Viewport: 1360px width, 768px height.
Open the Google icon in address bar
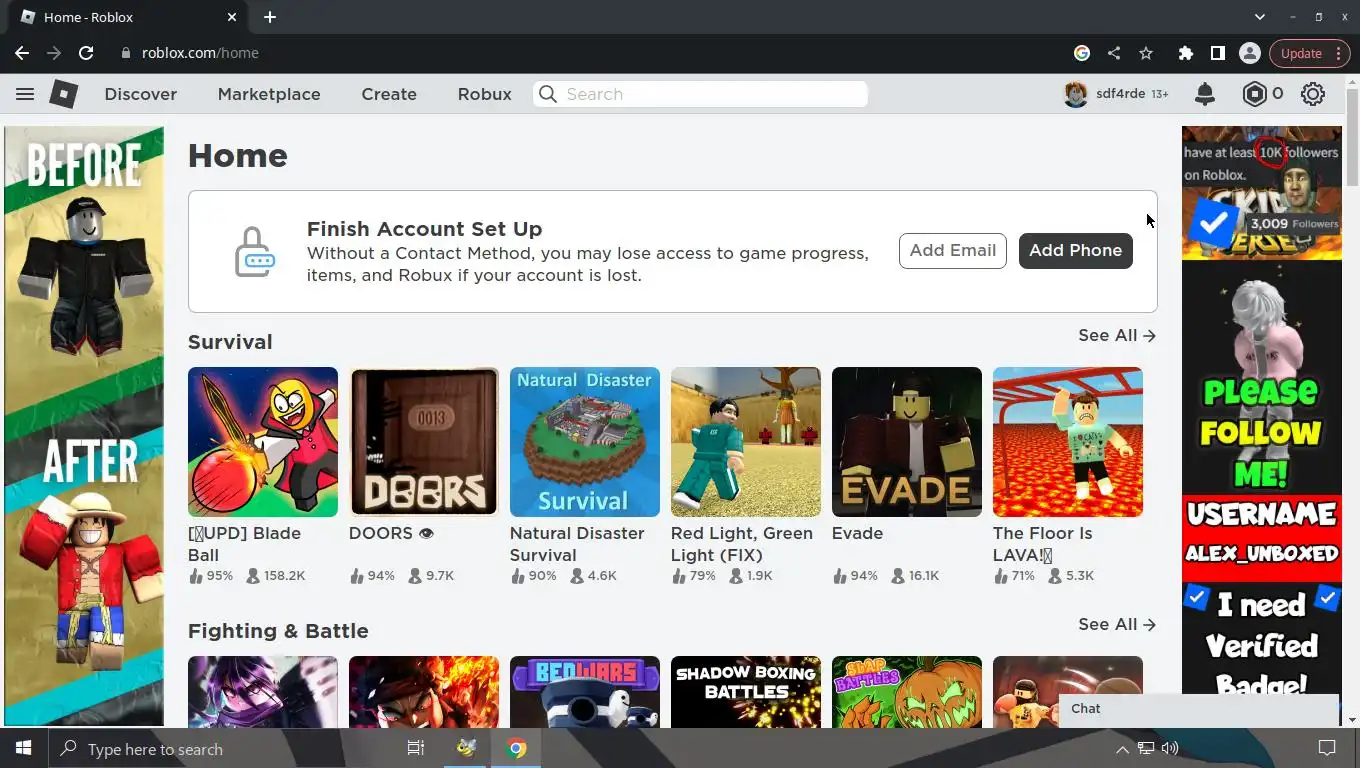point(1082,53)
